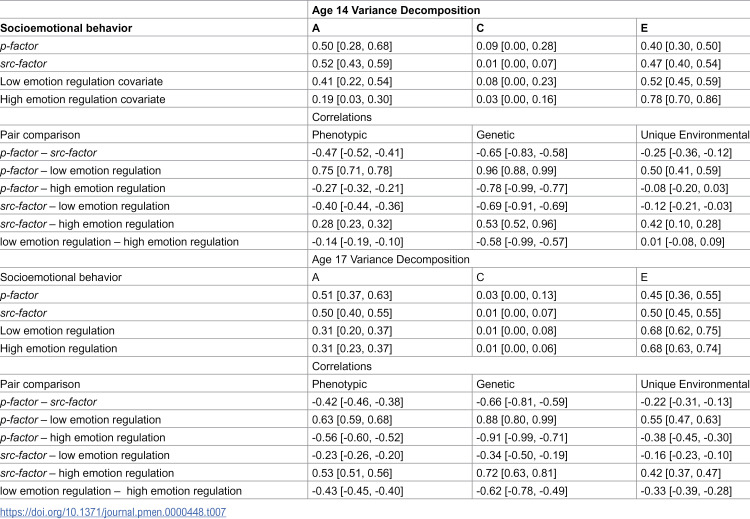Click Age 14 src-factor E value 0.47
750x519 pixels.
(680, 64)
